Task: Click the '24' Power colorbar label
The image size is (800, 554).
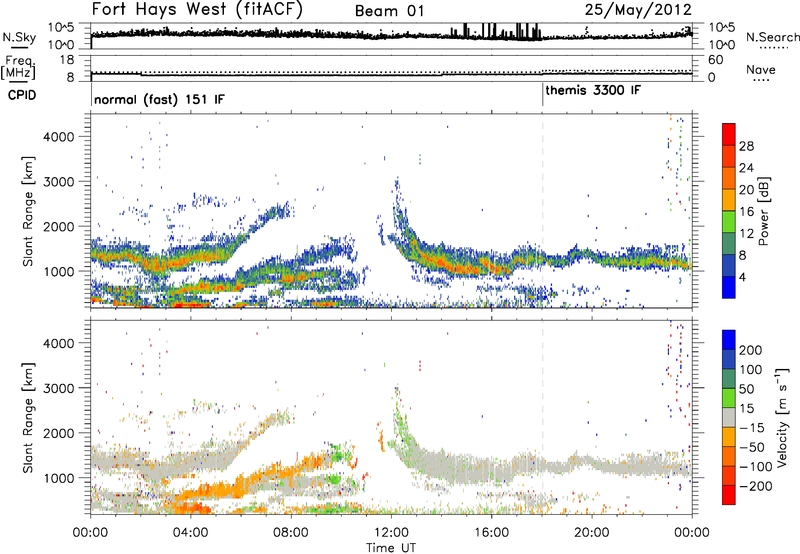Action: pyautogui.click(x=746, y=168)
